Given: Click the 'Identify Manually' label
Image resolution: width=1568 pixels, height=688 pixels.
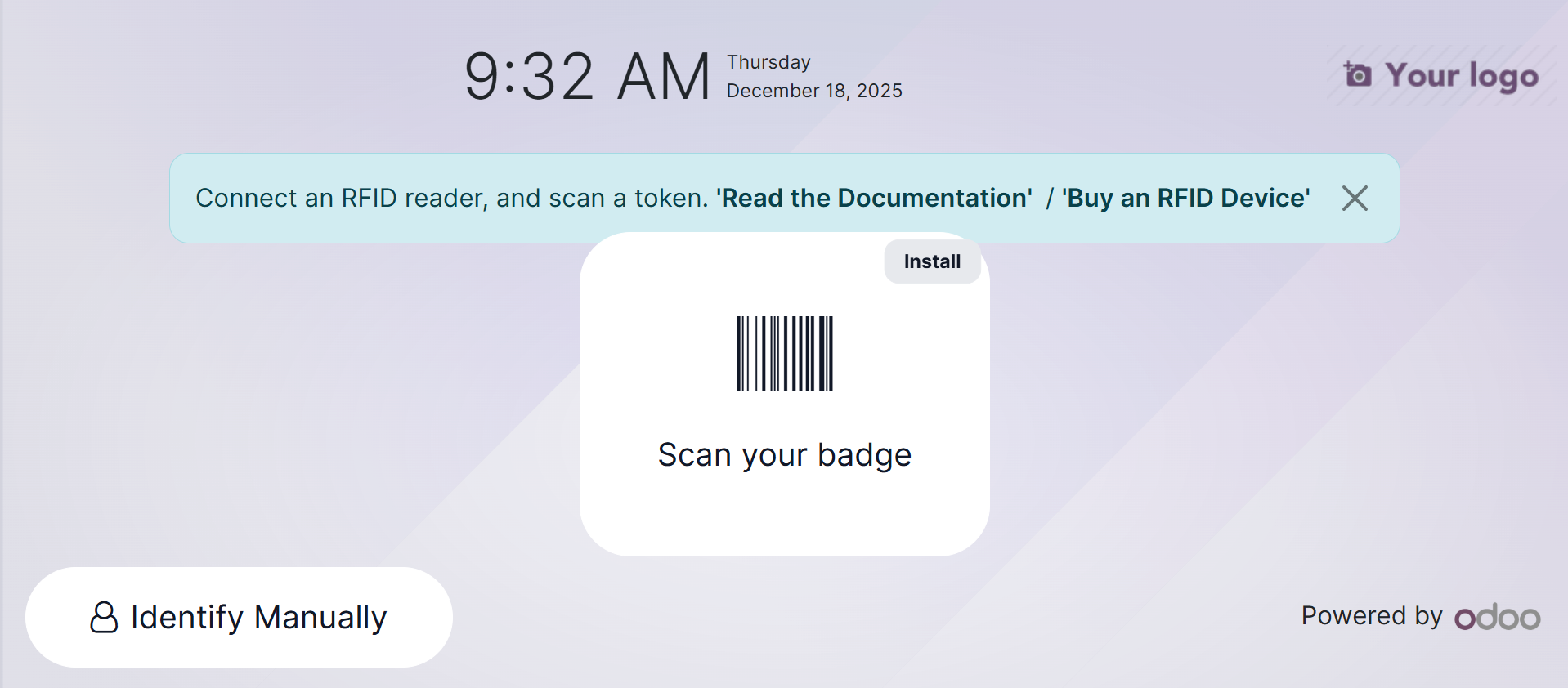Looking at the screenshot, I should (x=258, y=618).
